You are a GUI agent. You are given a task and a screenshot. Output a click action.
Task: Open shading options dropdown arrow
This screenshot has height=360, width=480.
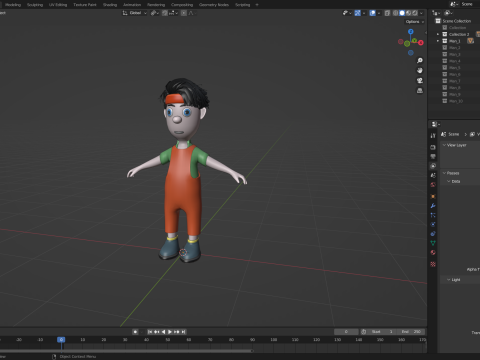click(x=422, y=13)
